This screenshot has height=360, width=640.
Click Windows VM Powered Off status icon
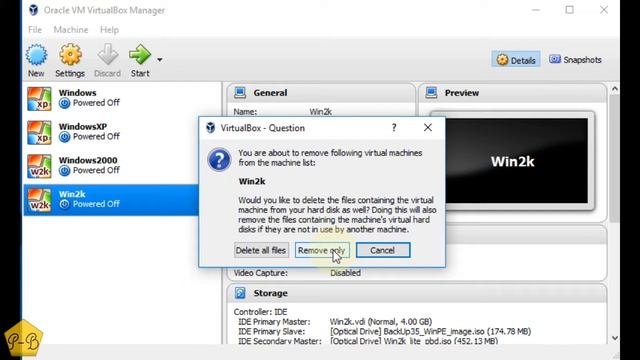click(x=64, y=103)
